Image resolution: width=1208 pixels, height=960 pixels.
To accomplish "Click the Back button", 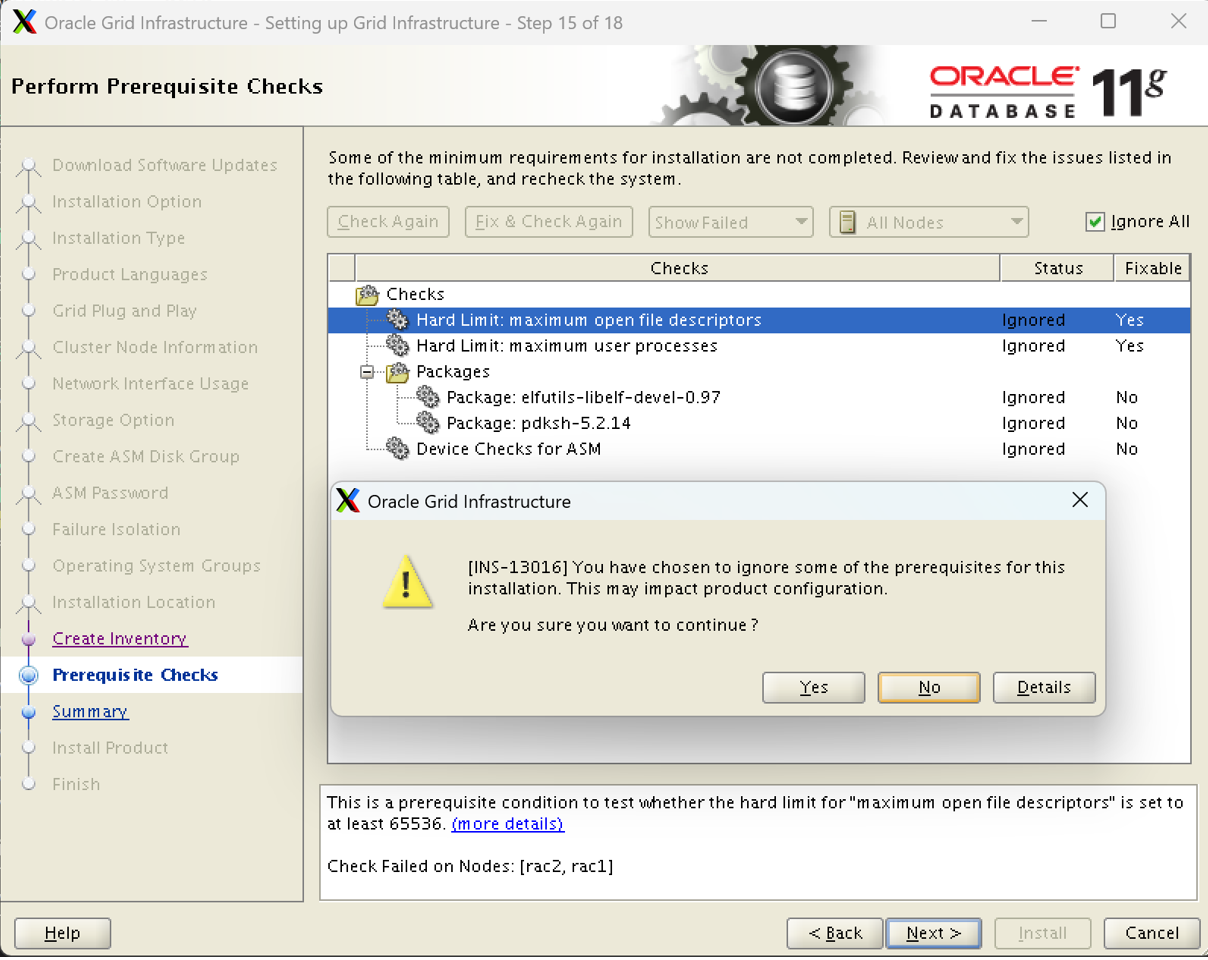I will coord(835,933).
